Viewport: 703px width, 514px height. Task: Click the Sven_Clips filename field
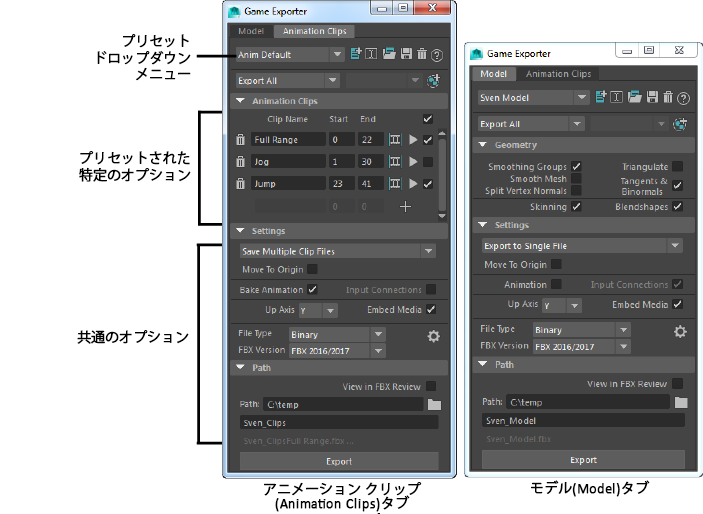[x=339, y=423]
